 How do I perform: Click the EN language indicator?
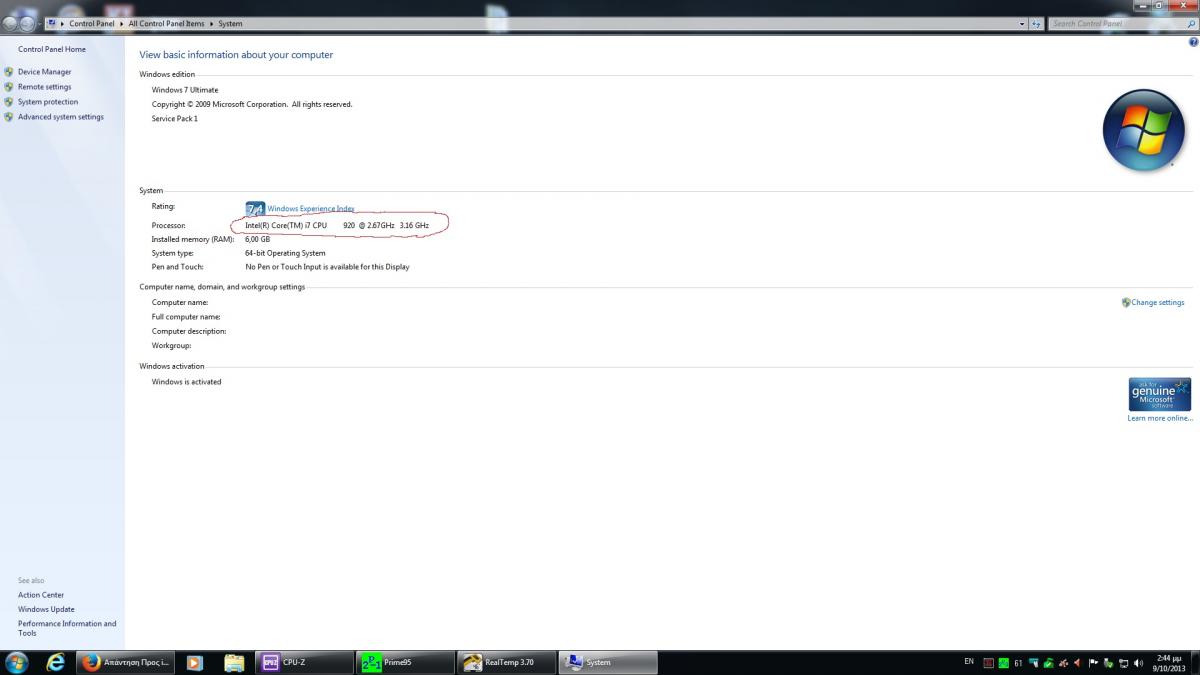(969, 662)
